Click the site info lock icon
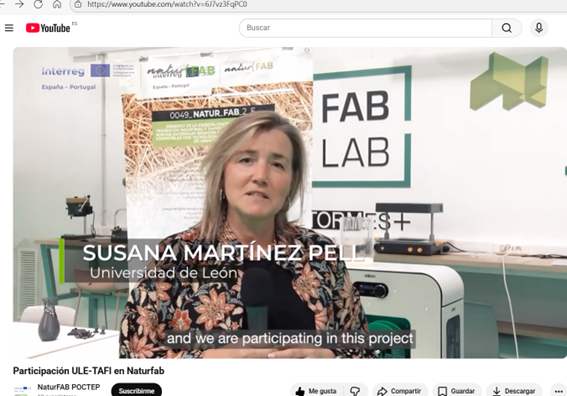This screenshot has height=396, width=567. pyautogui.click(x=78, y=4)
